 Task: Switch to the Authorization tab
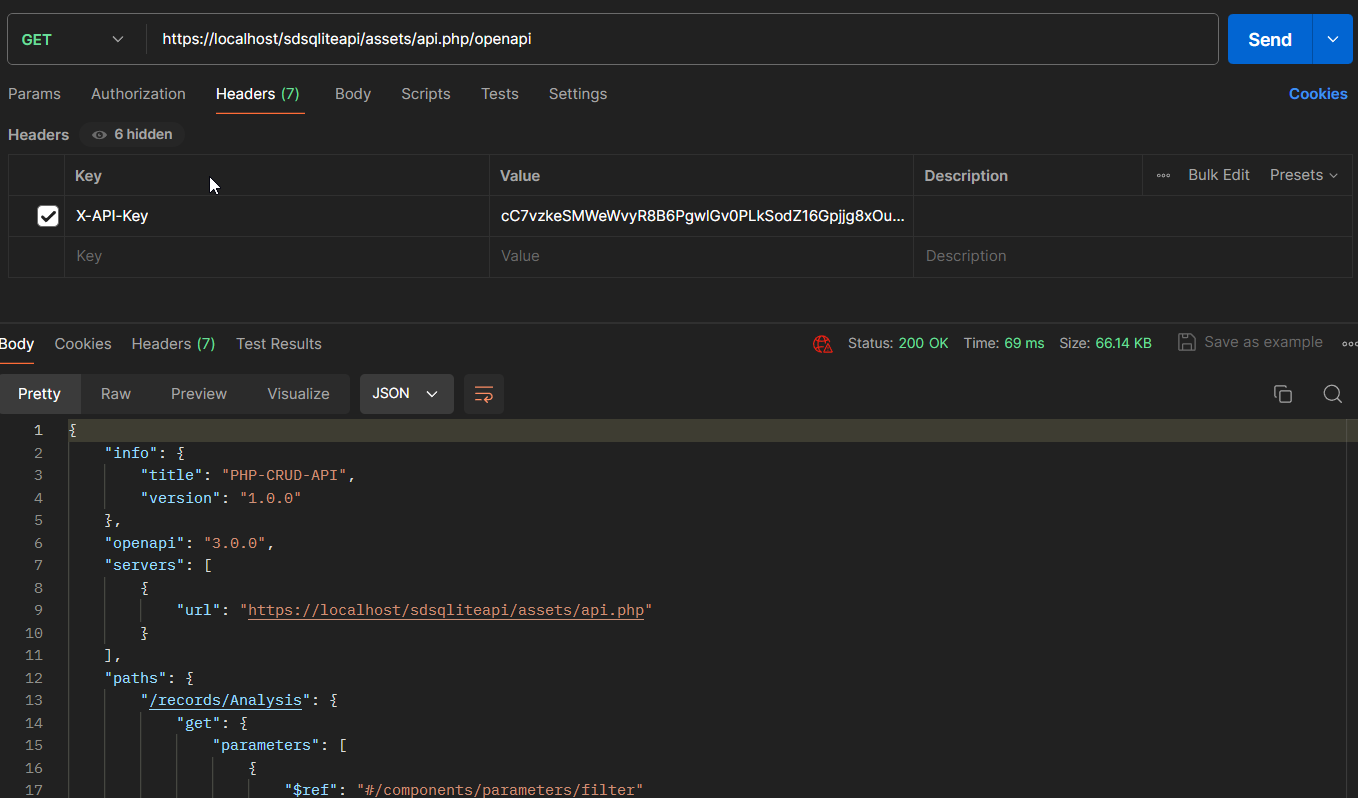[138, 94]
